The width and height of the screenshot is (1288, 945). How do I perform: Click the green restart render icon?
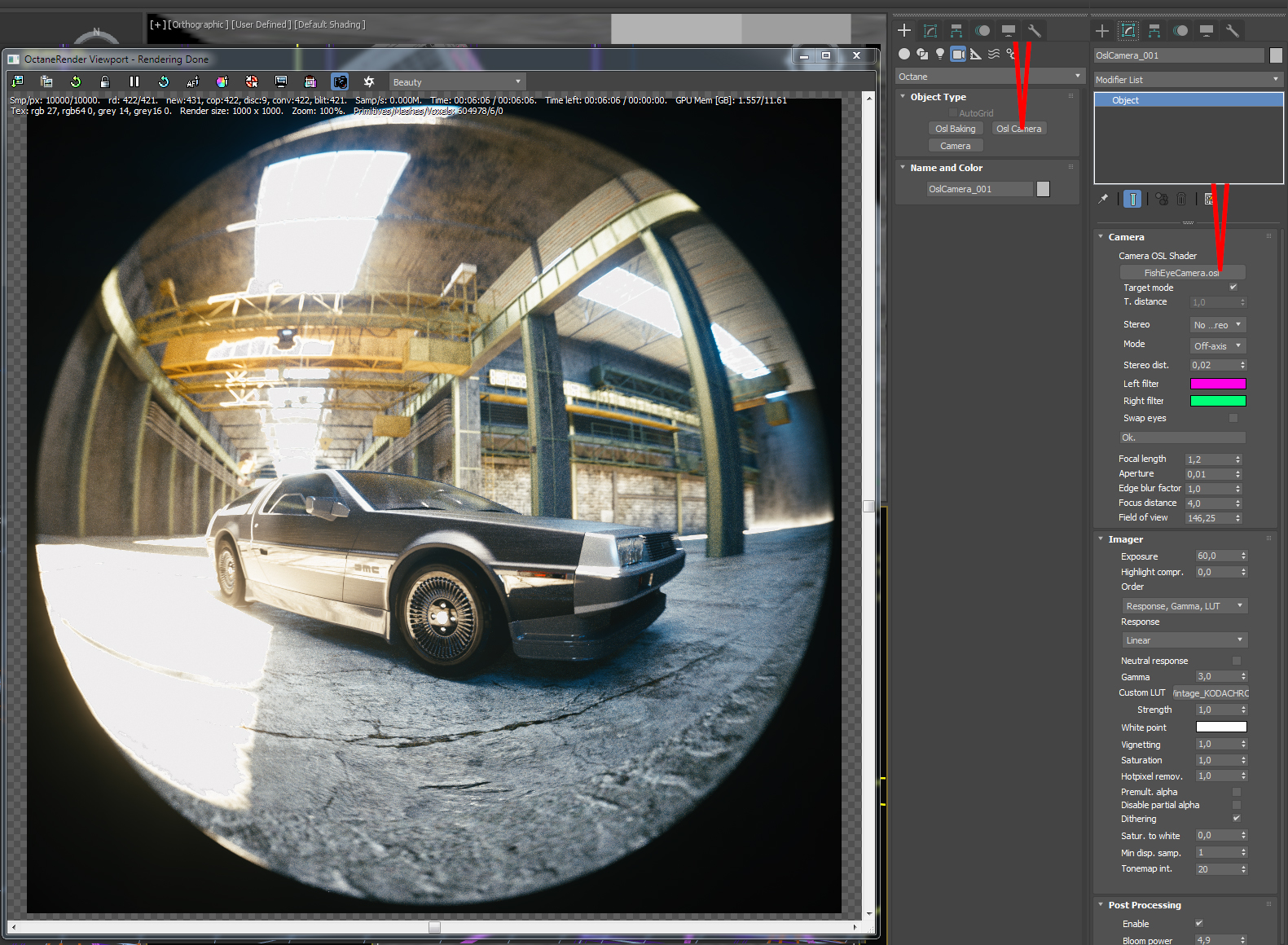click(x=76, y=81)
